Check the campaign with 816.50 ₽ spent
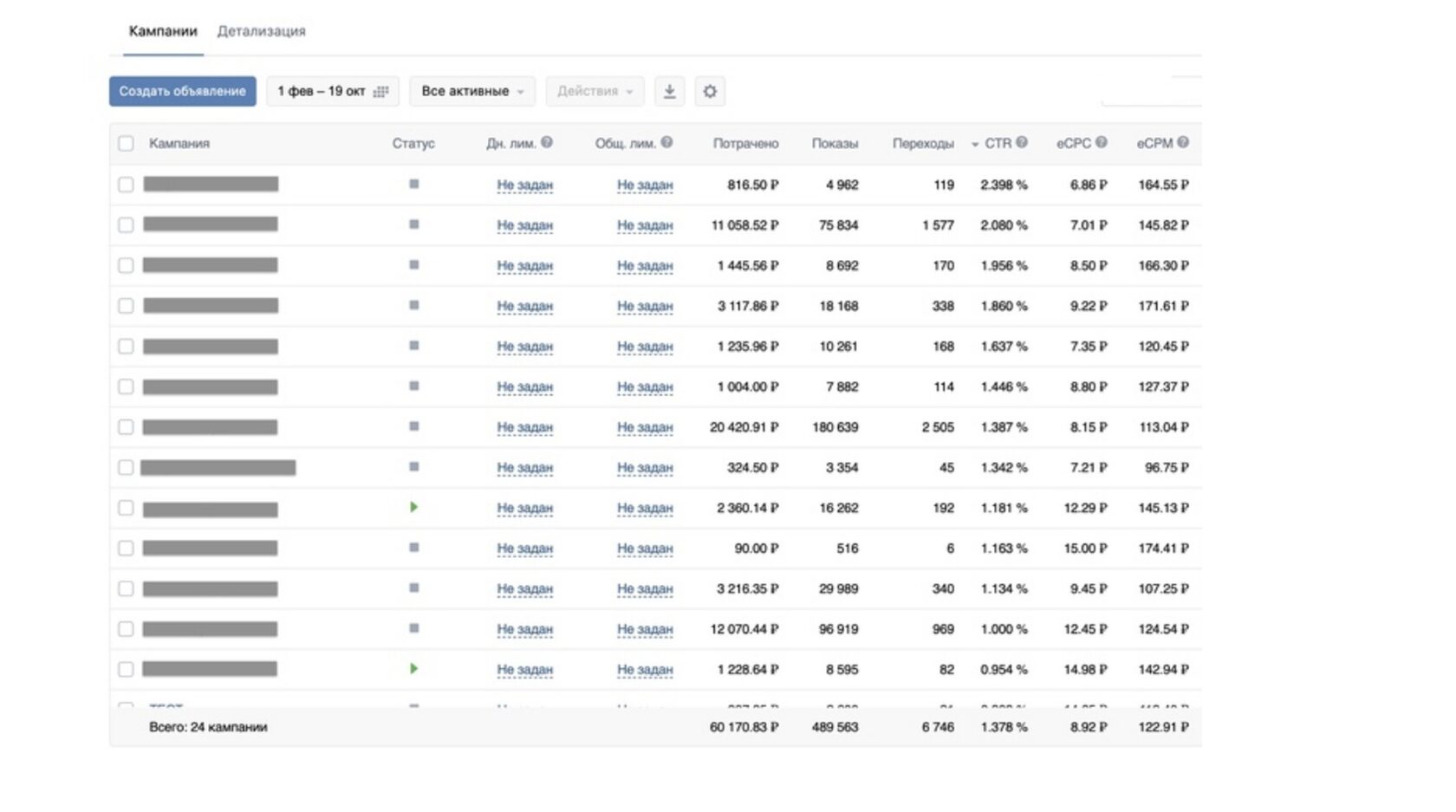This screenshot has width=1456, height=812. (126, 185)
